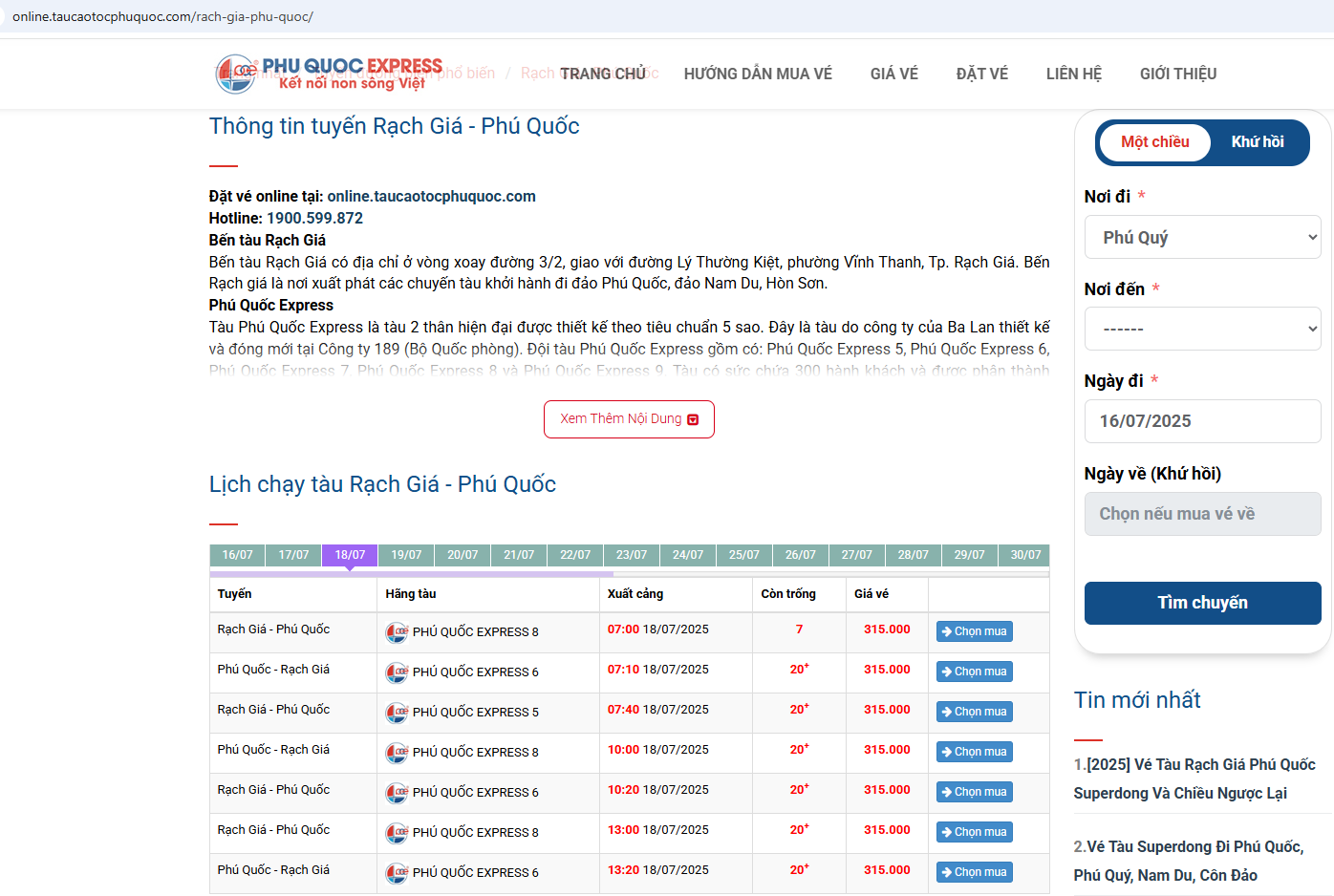
Task: Click Tin mới nhất heading
Action: coord(1137,700)
